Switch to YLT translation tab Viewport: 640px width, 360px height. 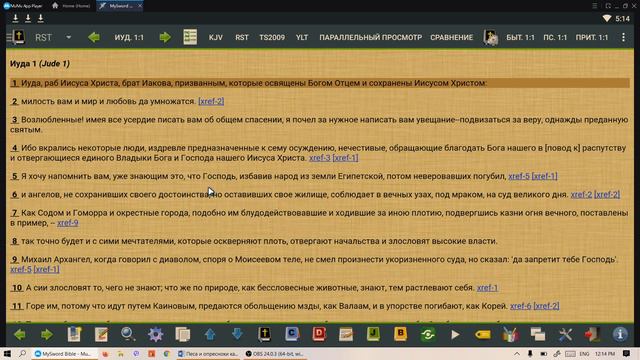point(302,37)
